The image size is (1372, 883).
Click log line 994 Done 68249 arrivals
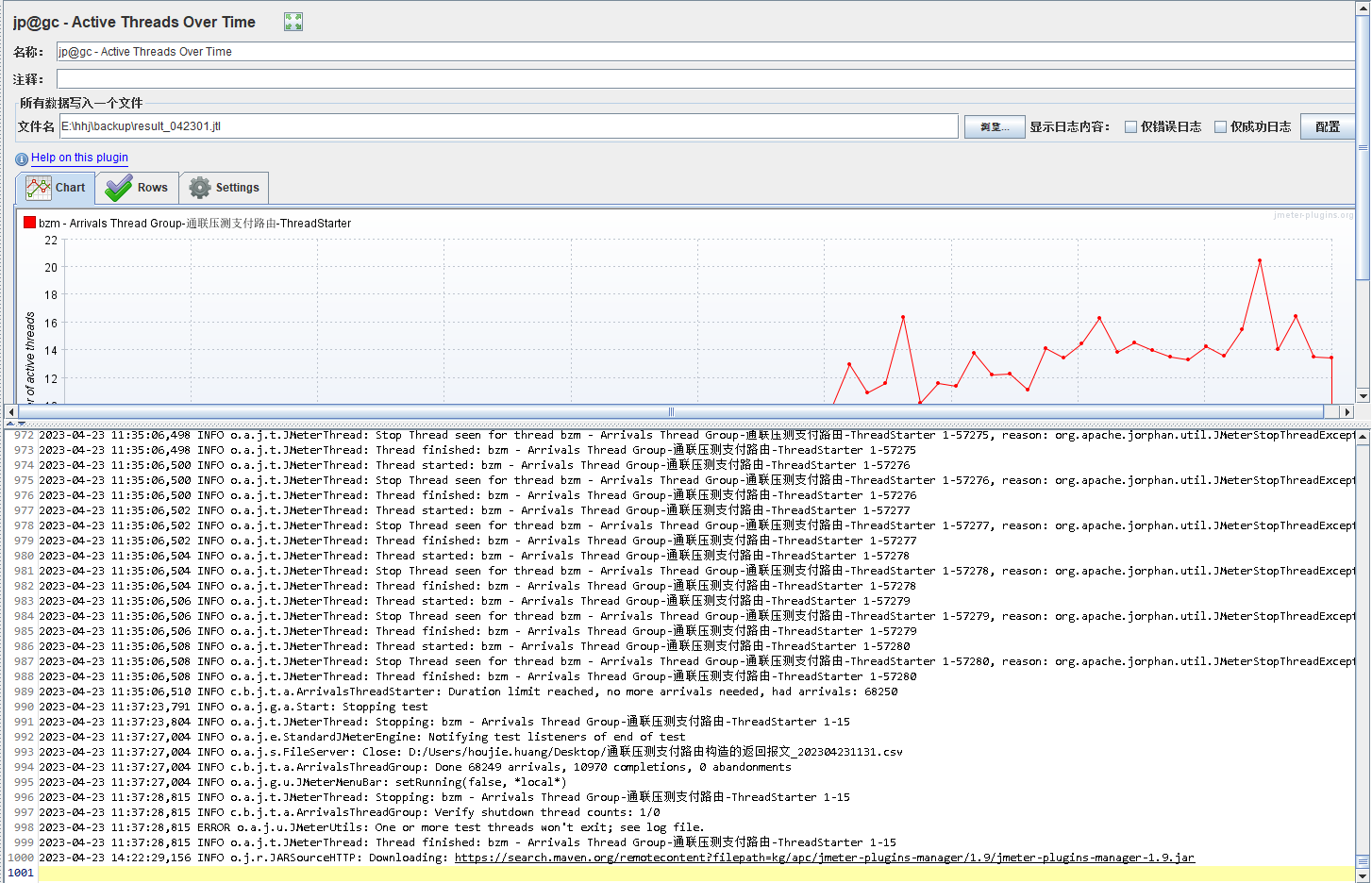(415, 767)
